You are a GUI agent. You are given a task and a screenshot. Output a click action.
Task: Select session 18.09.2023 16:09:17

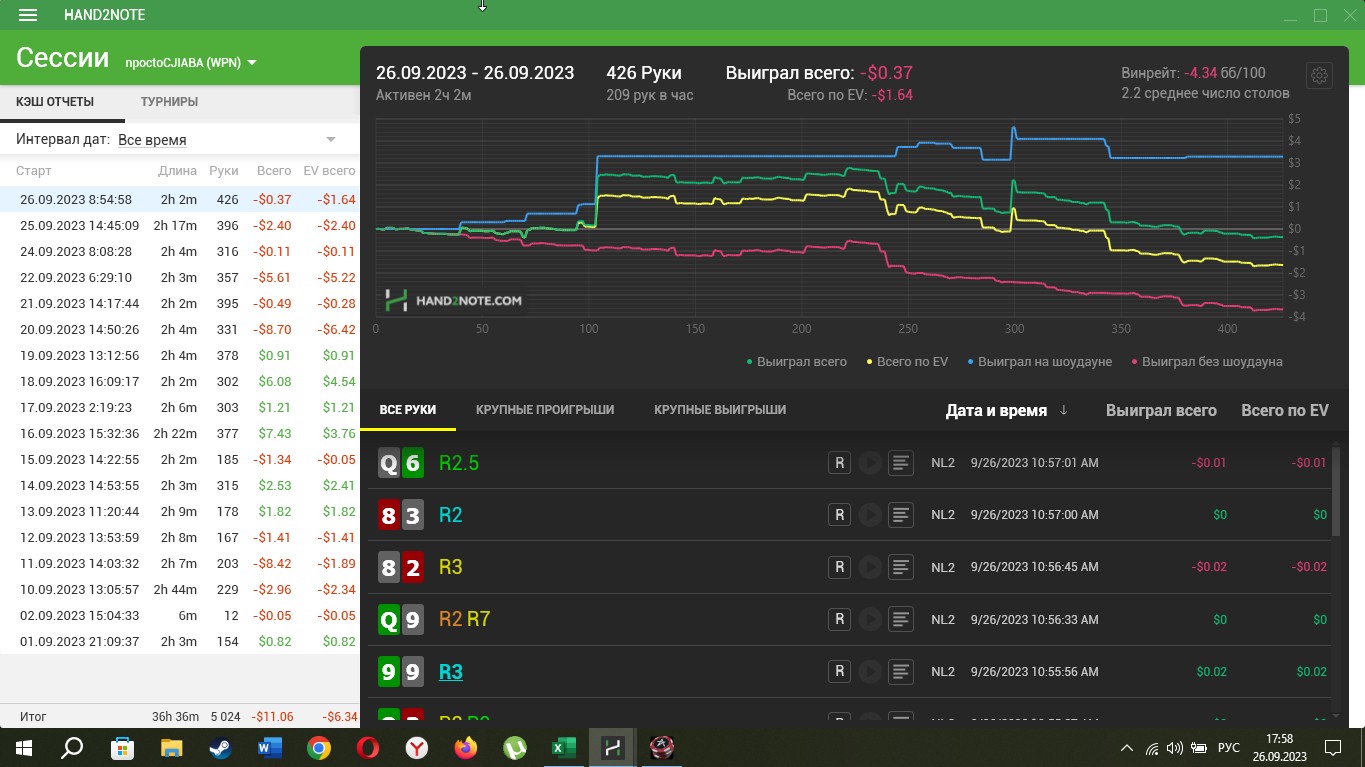click(x=180, y=381)
